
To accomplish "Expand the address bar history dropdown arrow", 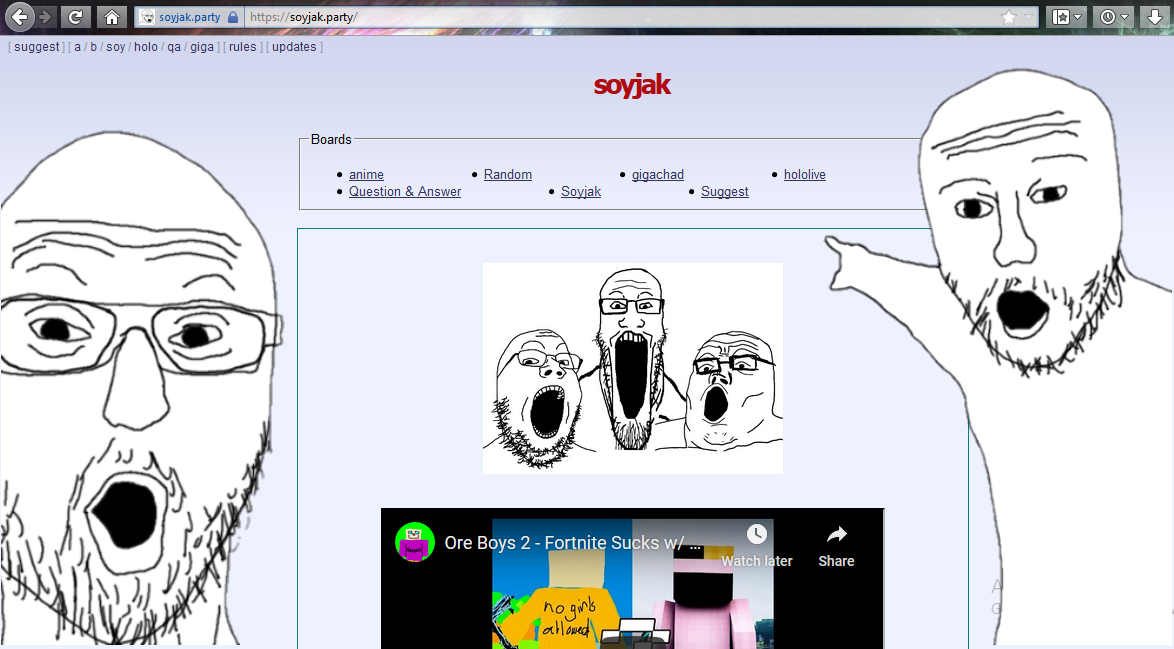I will (1029, 17).
